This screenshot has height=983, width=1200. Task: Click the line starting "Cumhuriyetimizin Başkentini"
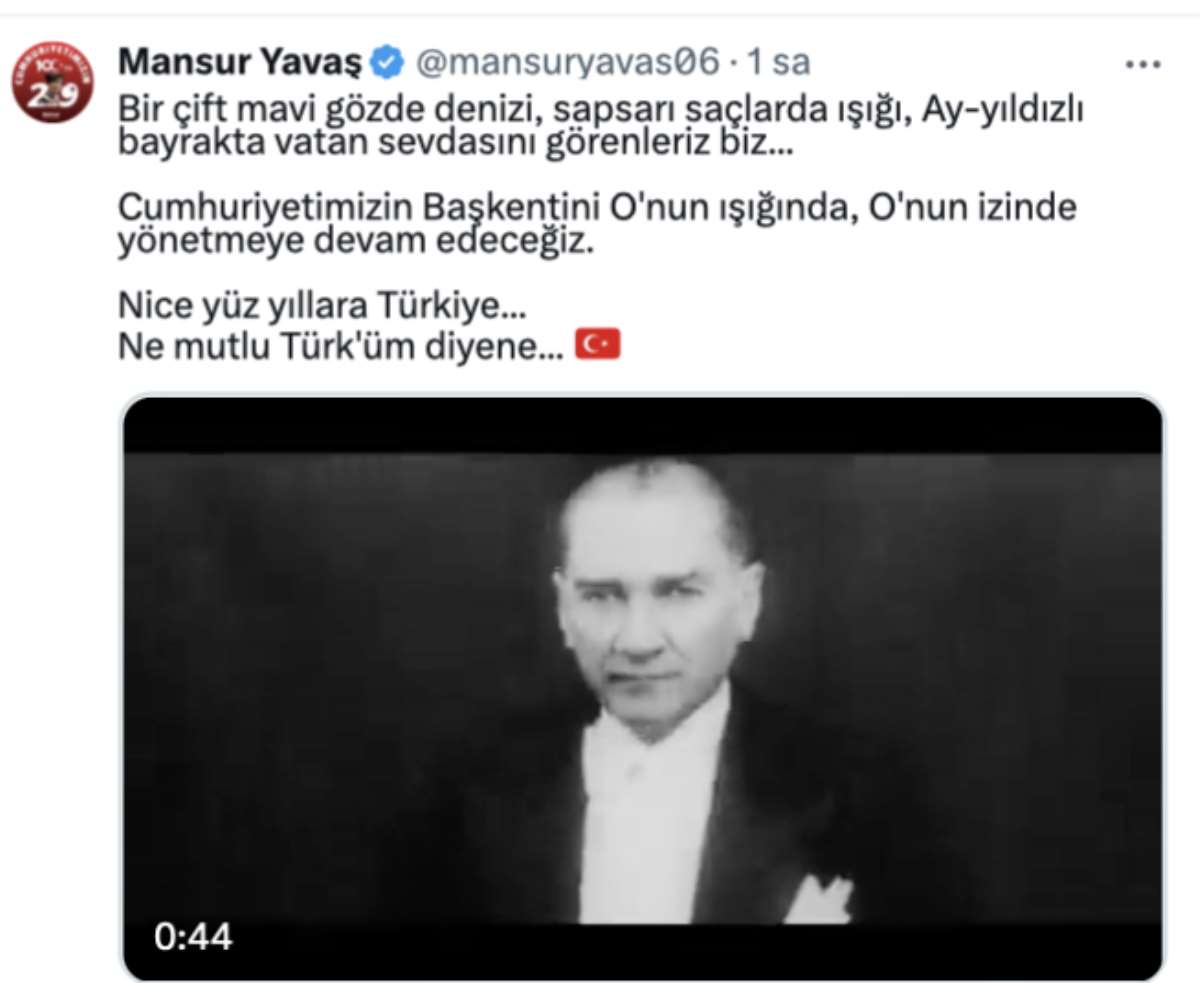point(597,209)
